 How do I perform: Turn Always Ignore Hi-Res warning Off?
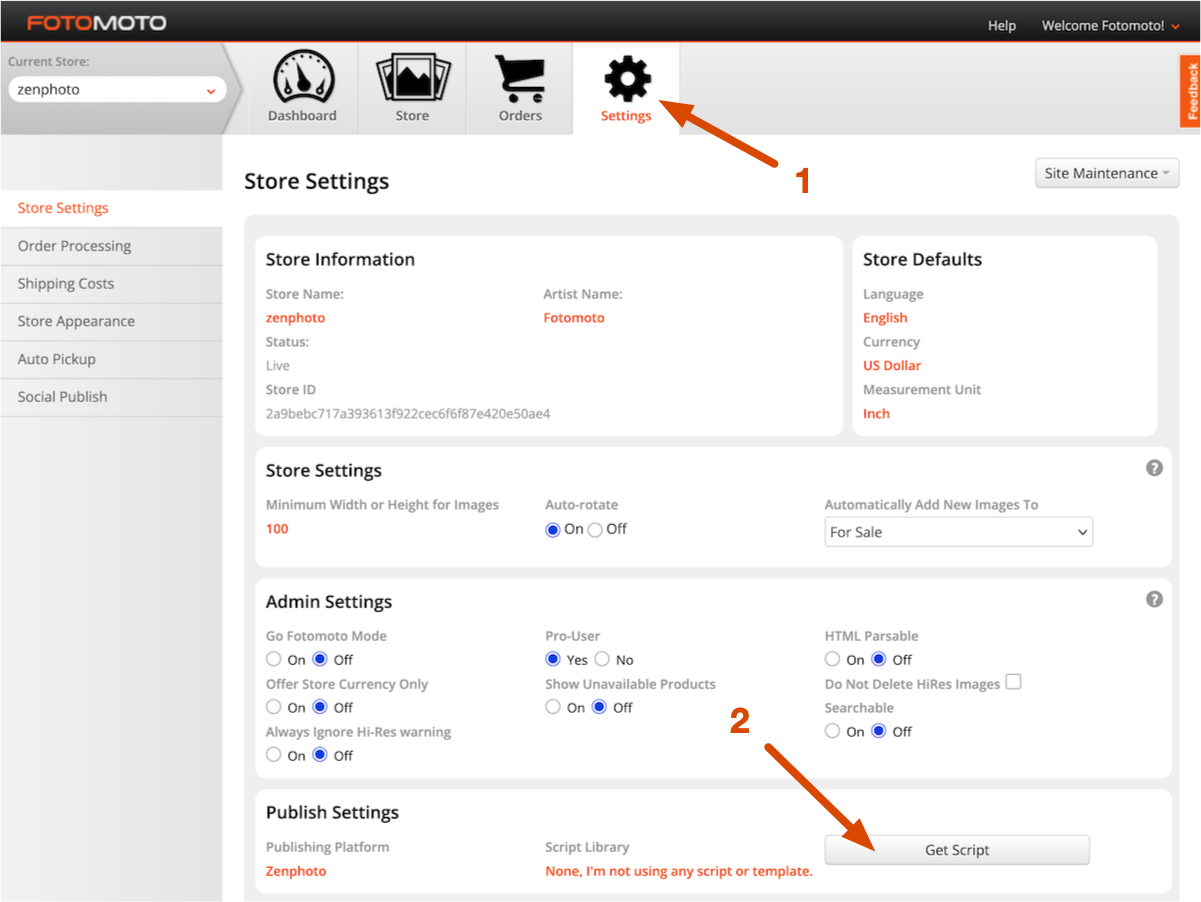click(x=320, y=755)
